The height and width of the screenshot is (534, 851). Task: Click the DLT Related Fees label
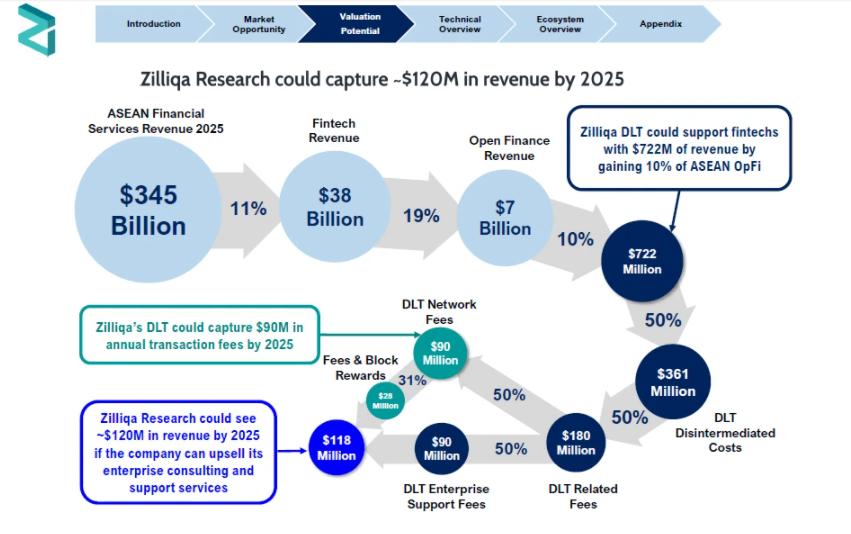click(x=583, y=497)
